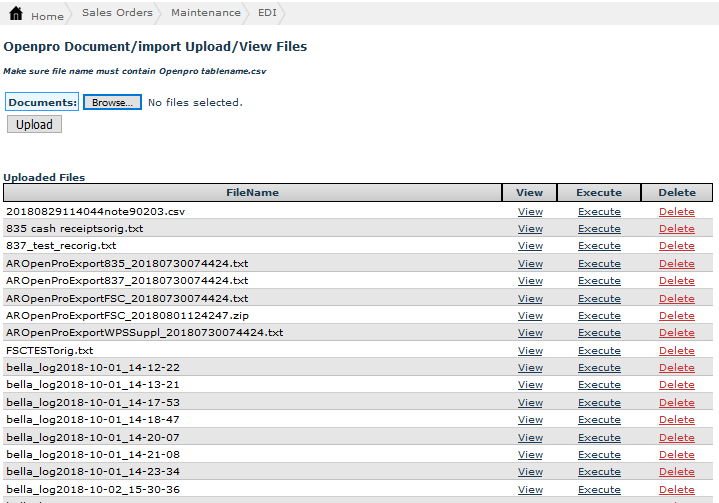Delete the FSCTESTorig.txt file
Viewport: 719px width, 503px height.
[676, 350]
